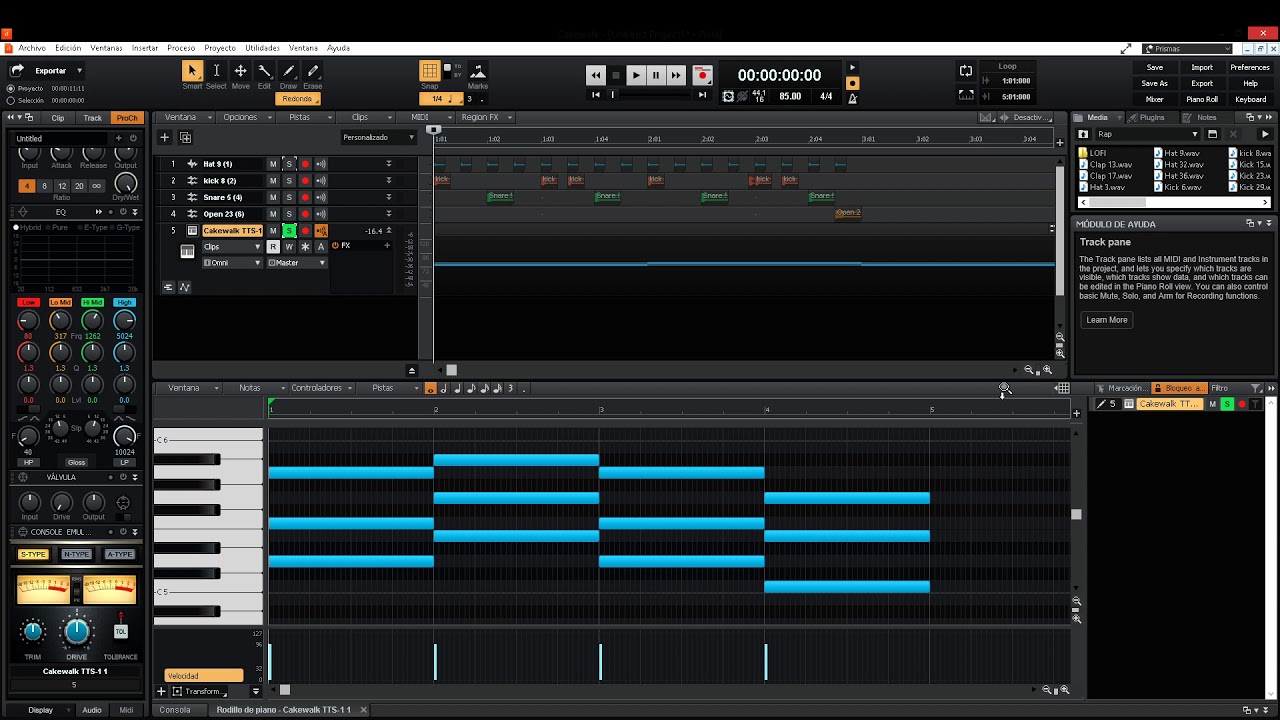Activate the Move tool

240,71
